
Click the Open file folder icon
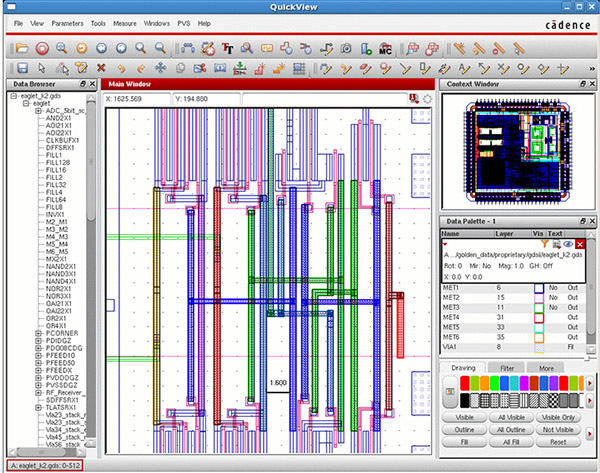point(22,49)
